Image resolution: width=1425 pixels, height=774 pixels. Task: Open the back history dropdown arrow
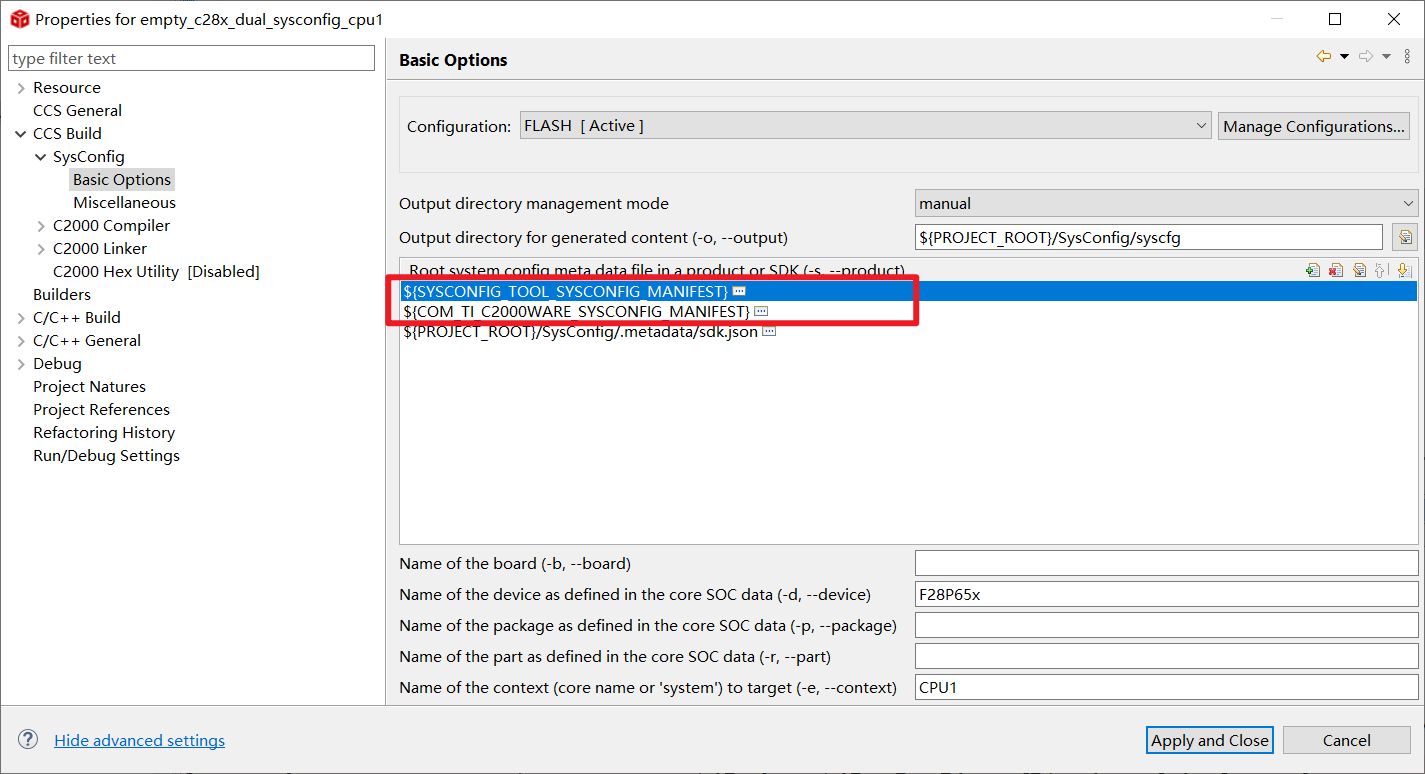[x=1344, y=57]
